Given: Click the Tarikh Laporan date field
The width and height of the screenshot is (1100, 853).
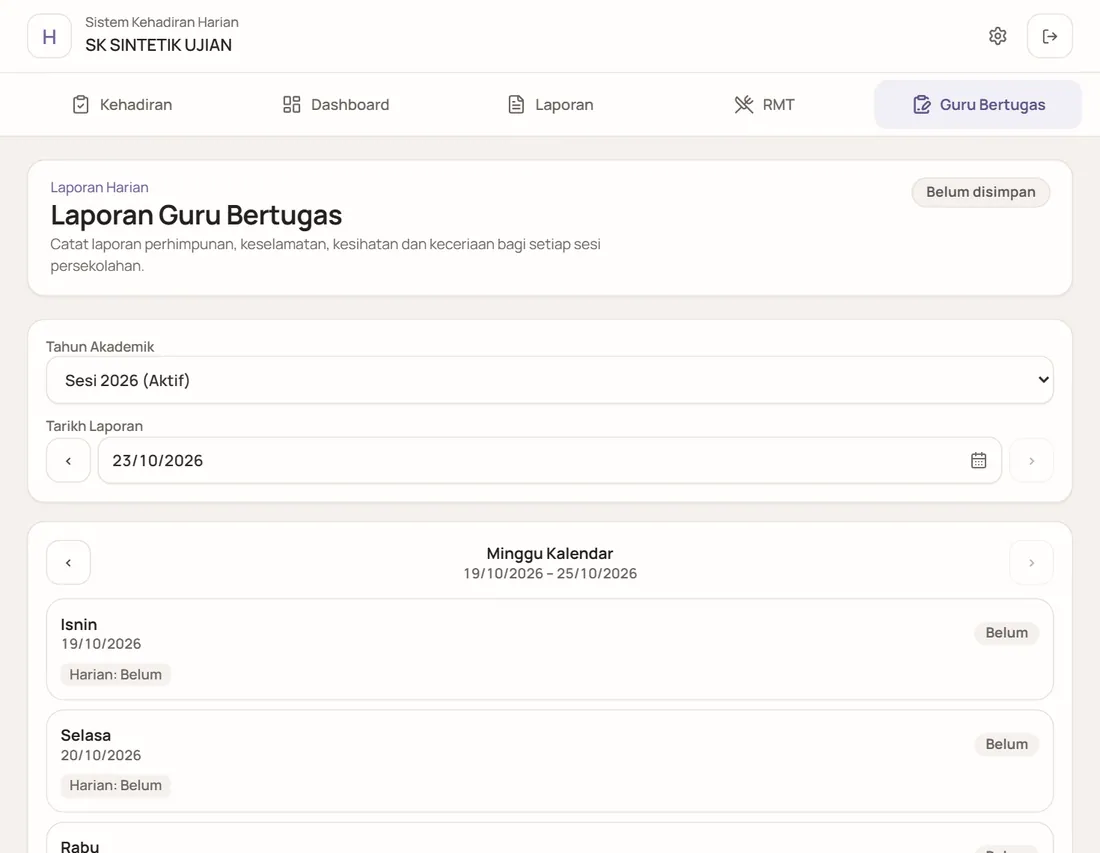Looking at the screenshot, I should pyautogui.click(x=550, y=460).
